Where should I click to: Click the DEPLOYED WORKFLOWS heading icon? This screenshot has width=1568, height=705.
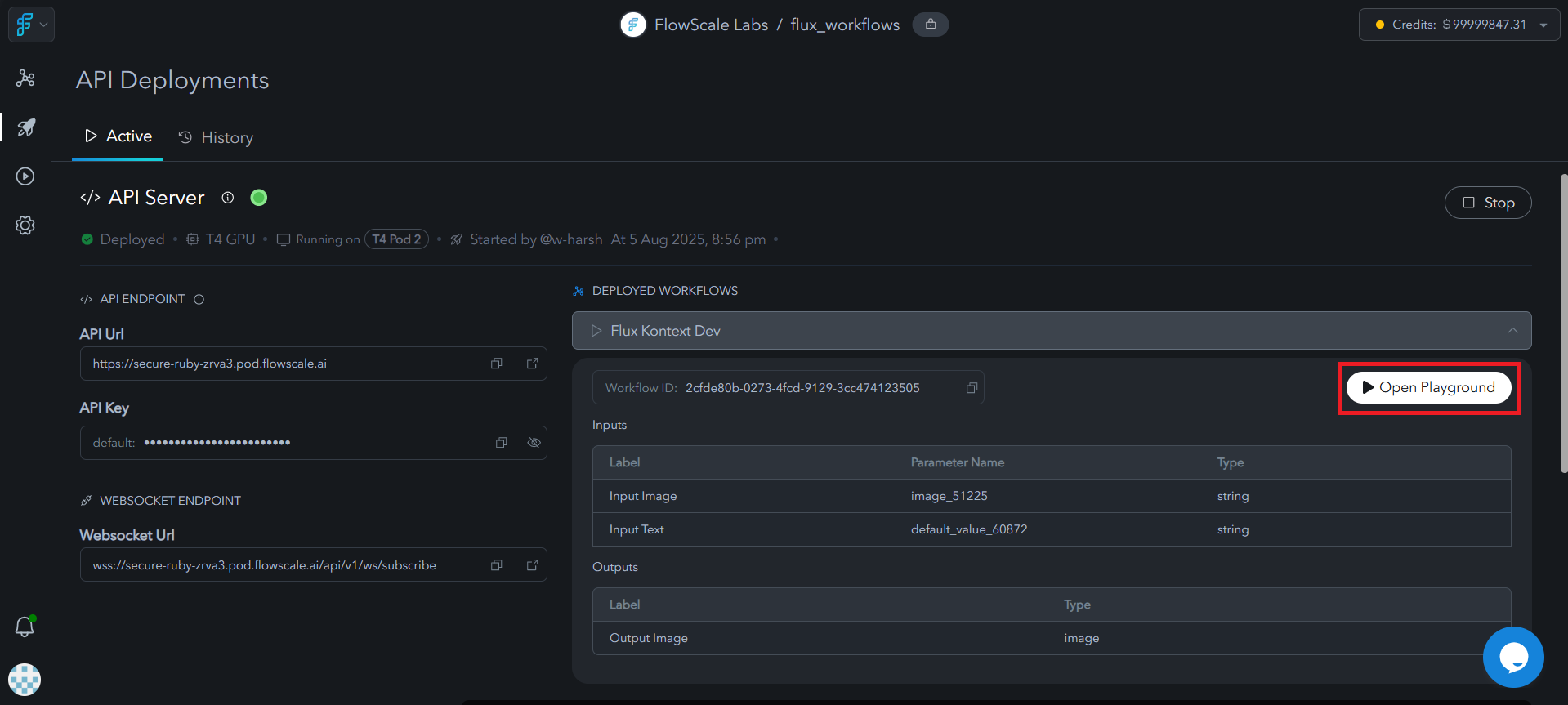click(579, 291)
